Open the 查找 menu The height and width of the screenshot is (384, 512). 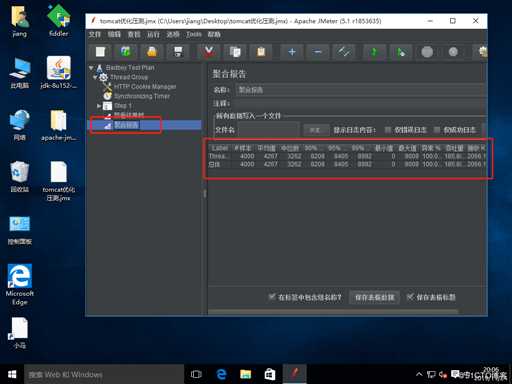134,34
